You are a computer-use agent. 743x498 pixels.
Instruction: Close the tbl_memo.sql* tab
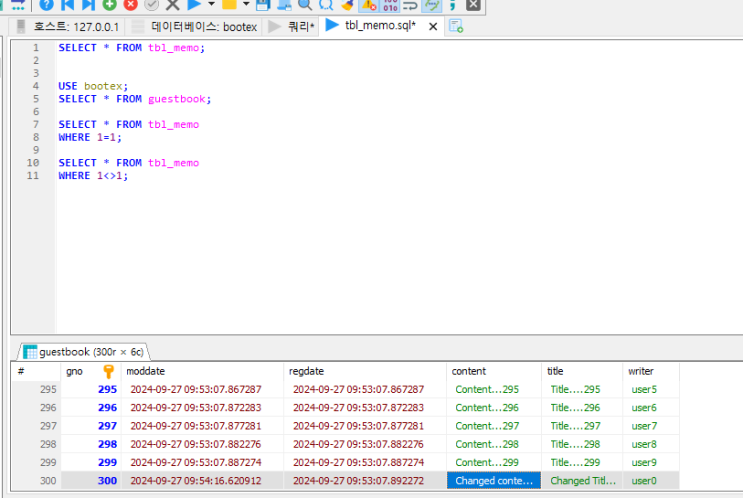pos(433,27)
